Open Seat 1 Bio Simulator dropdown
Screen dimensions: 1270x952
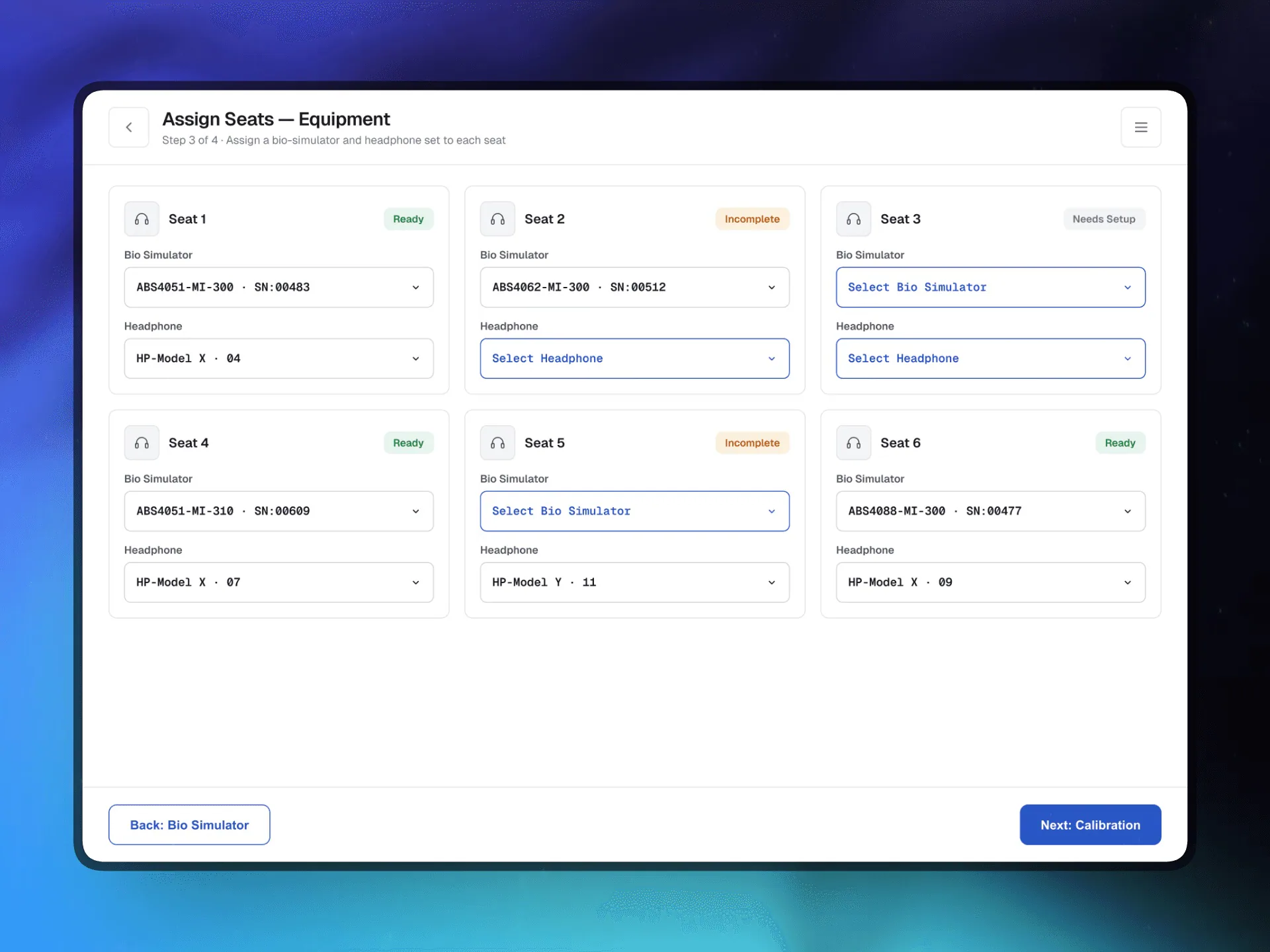pos(278,287)
